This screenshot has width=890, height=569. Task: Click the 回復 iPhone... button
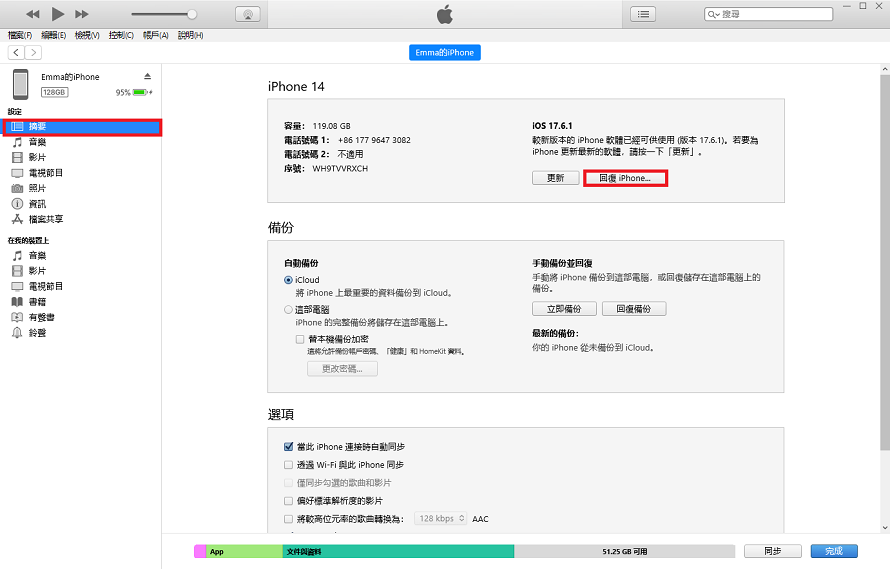pyautogui.click(x=625, y=178)
